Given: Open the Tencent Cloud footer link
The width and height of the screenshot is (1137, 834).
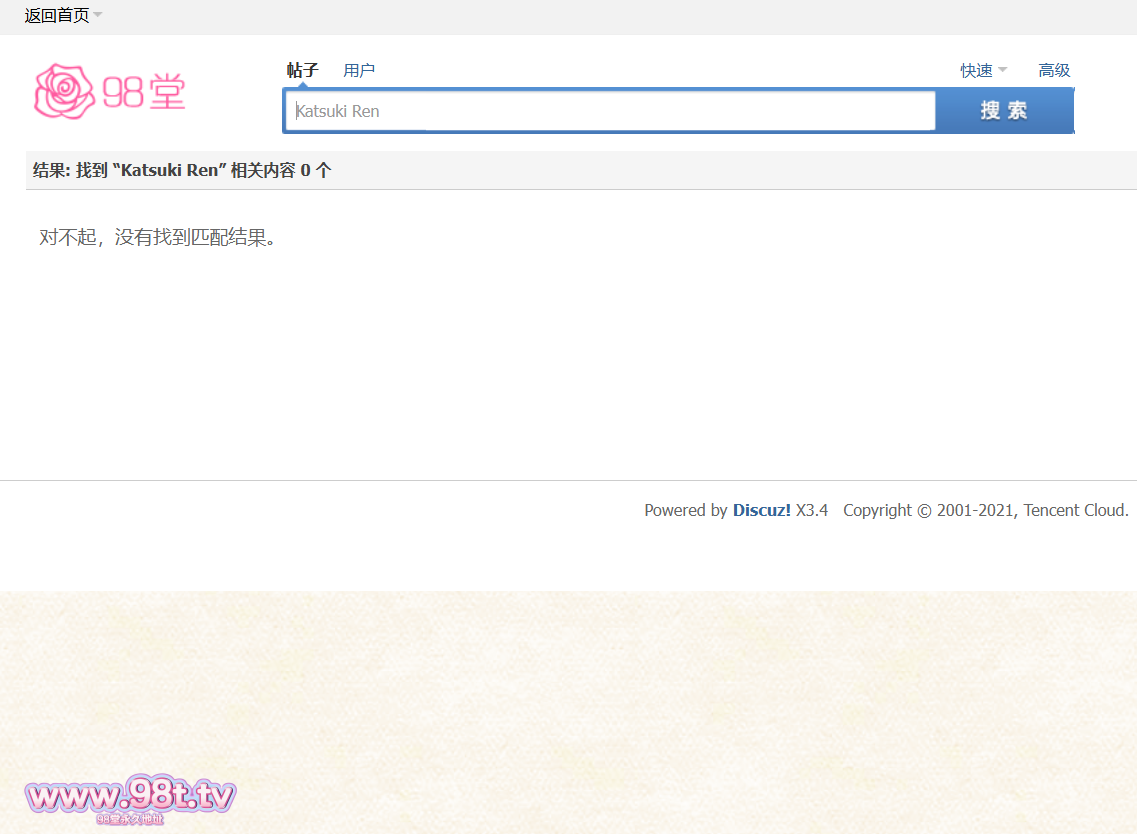Looking at the screenshot, I should 1075,510.
